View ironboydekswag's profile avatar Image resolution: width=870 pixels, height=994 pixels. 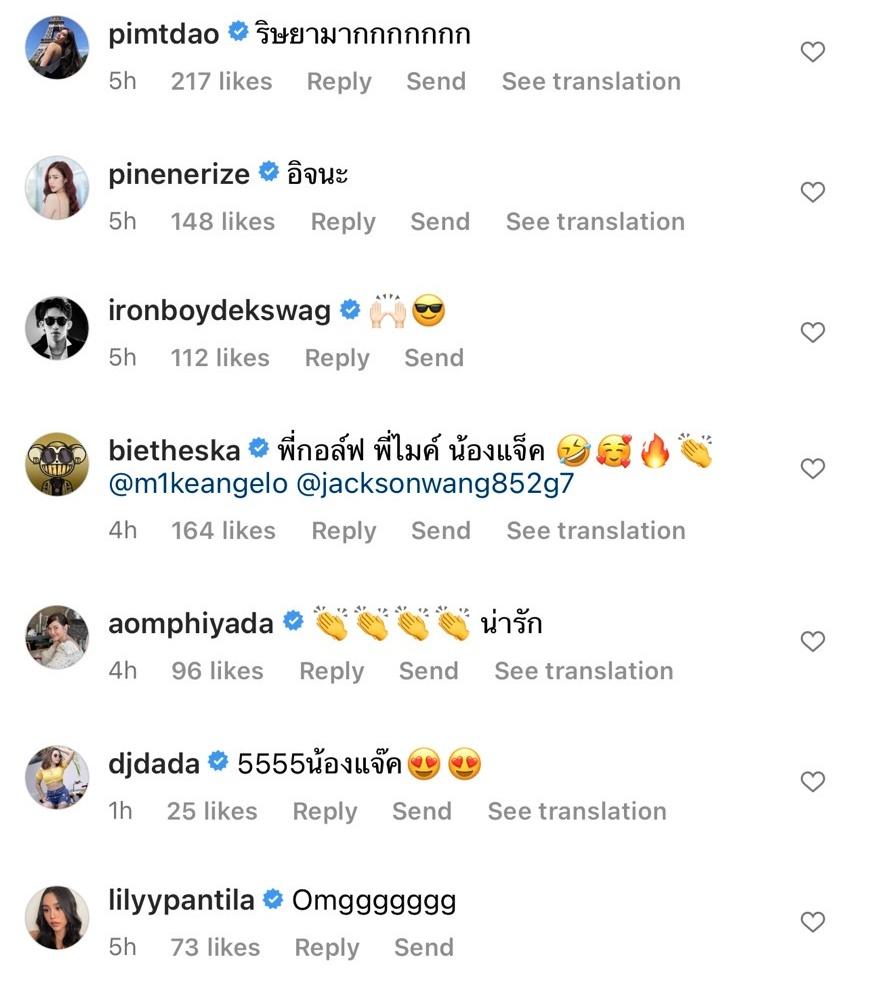pos(57,327)
